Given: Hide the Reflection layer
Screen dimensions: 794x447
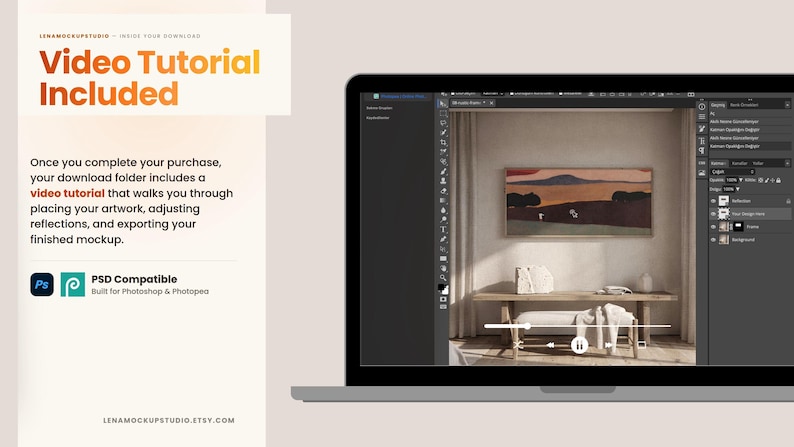Looking at the screenshot, I should 713,201.
